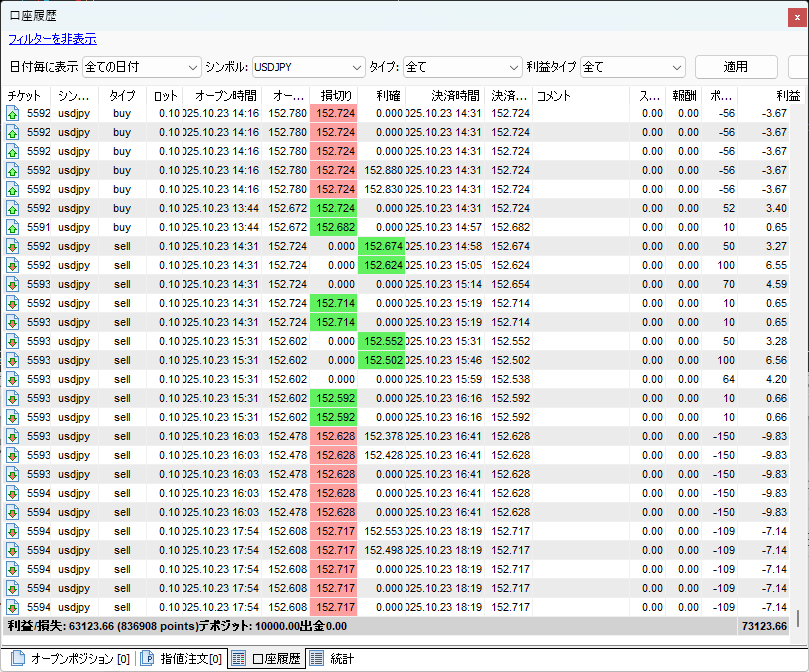Click the フィルターを非表示 link
The width and height of the screenshot is (809, 672).
click(52, 39)
